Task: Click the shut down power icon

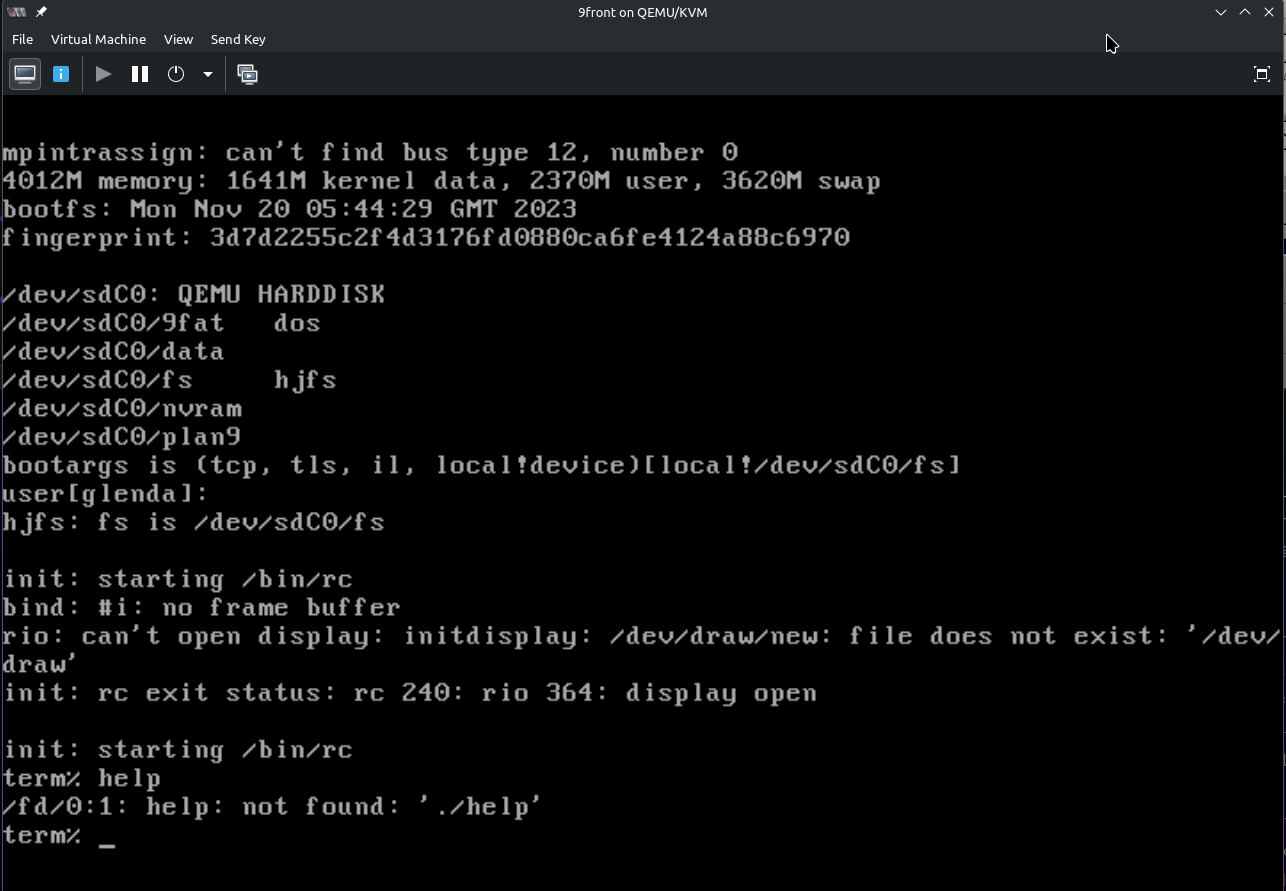Action: [x=176, y=74]
